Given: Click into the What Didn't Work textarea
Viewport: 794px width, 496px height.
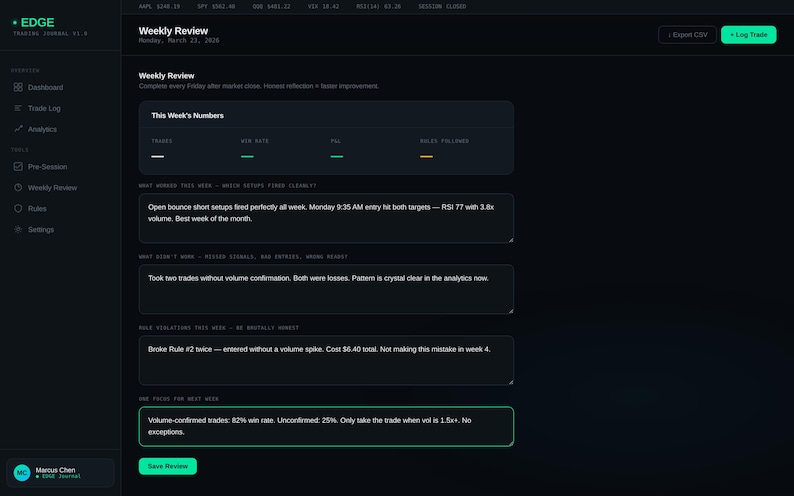Looking at the screenshot, I should click(x=326, y=289).
